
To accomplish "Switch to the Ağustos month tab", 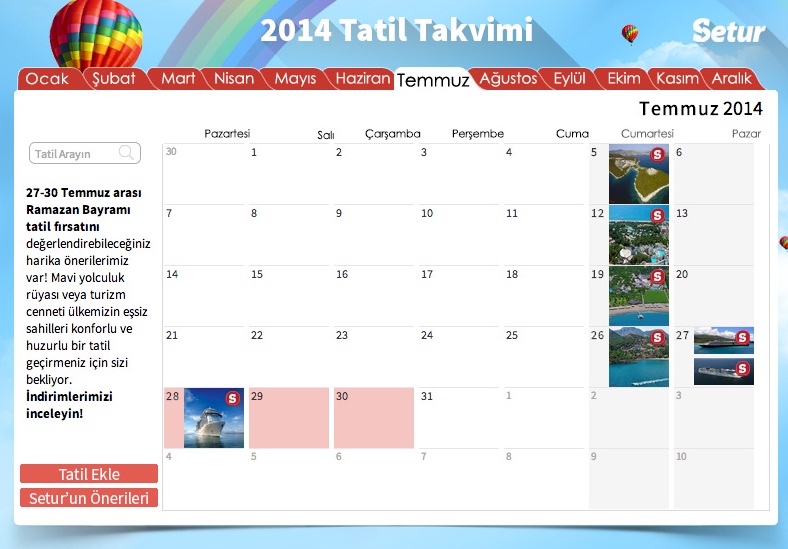I will click(x=508, y=78).
